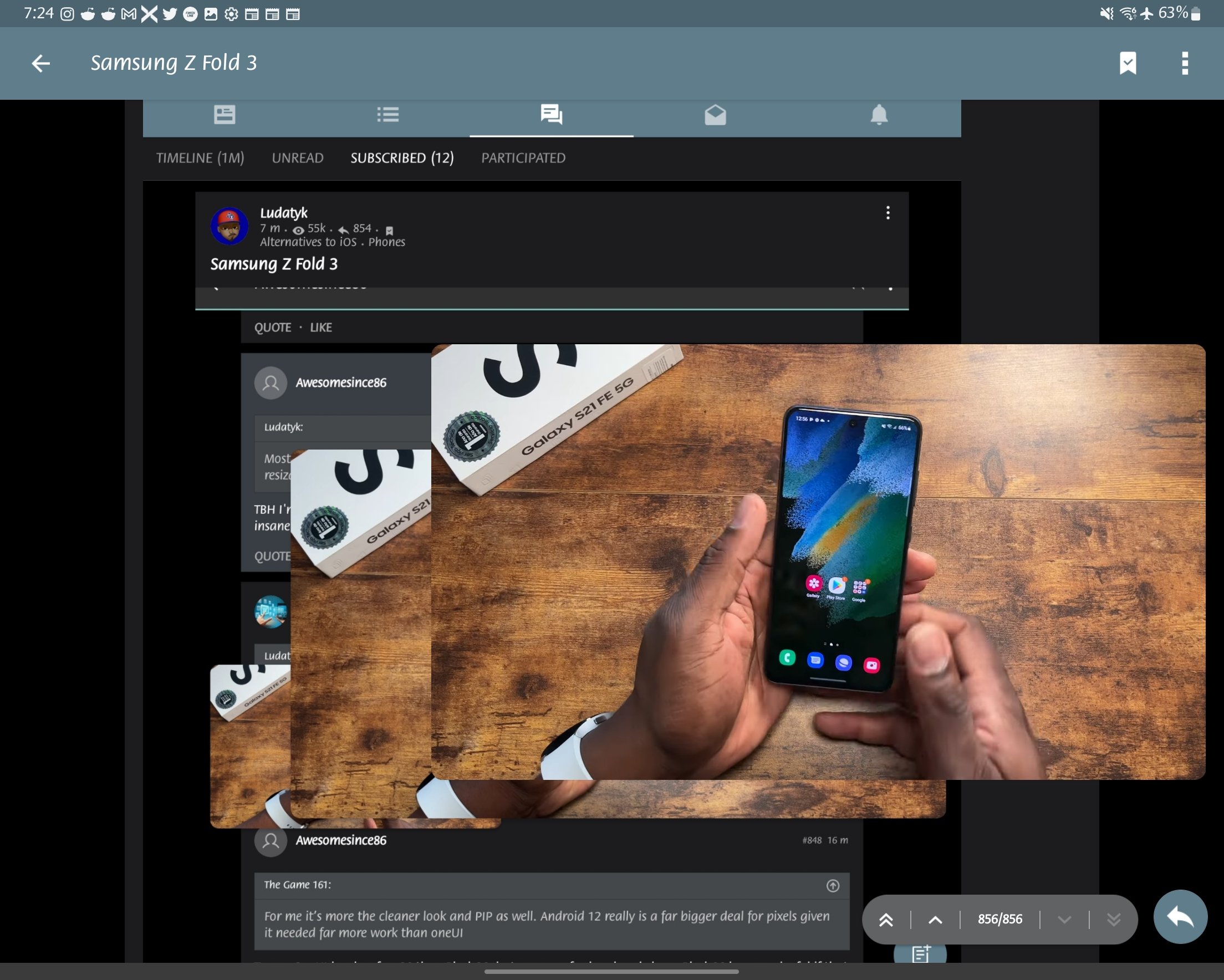
Task: Toggle the bookmark for this thread
Action: click(1128, 63)
